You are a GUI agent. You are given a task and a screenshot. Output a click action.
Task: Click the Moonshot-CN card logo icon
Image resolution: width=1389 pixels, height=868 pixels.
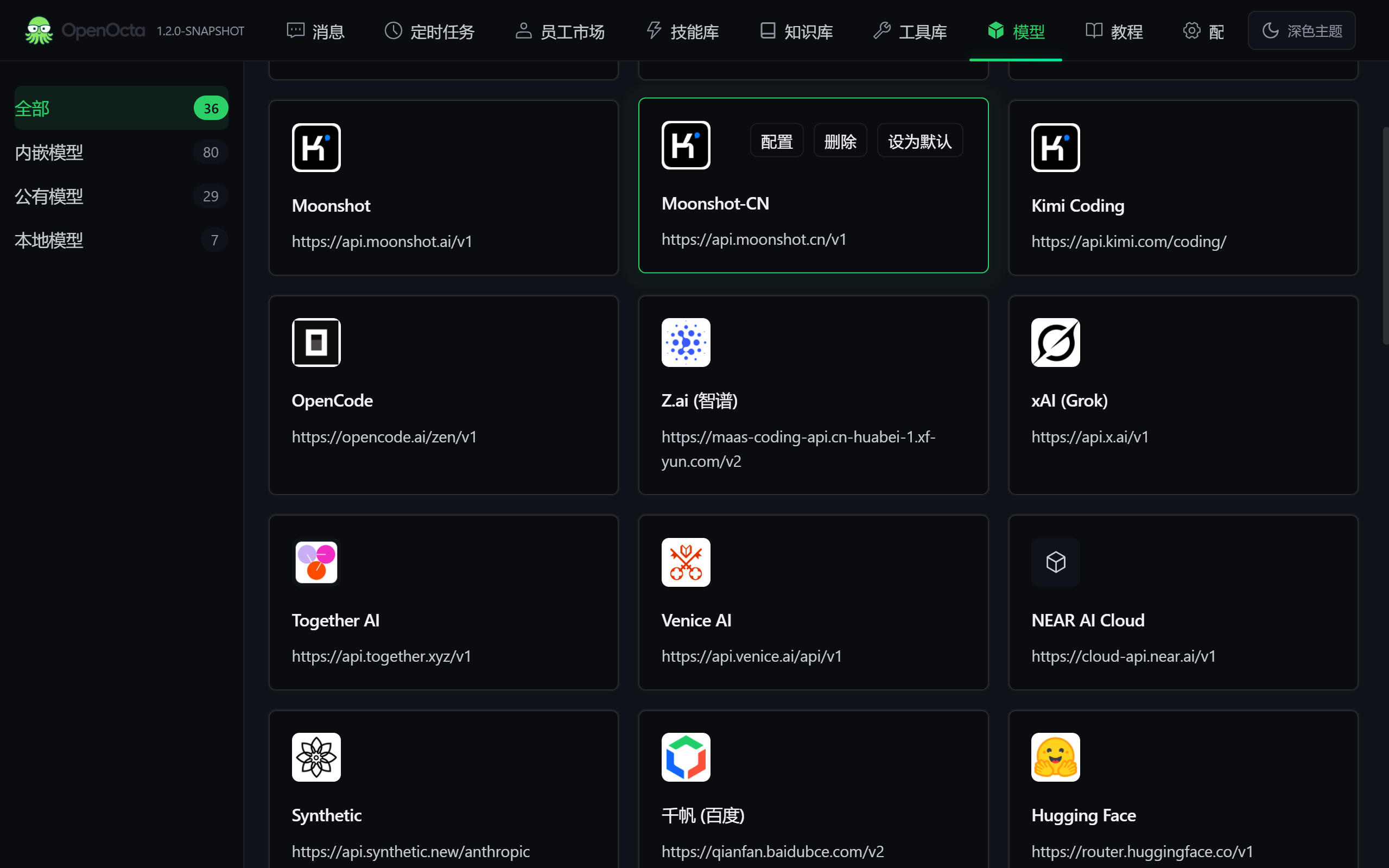click(x=686, y=145)
